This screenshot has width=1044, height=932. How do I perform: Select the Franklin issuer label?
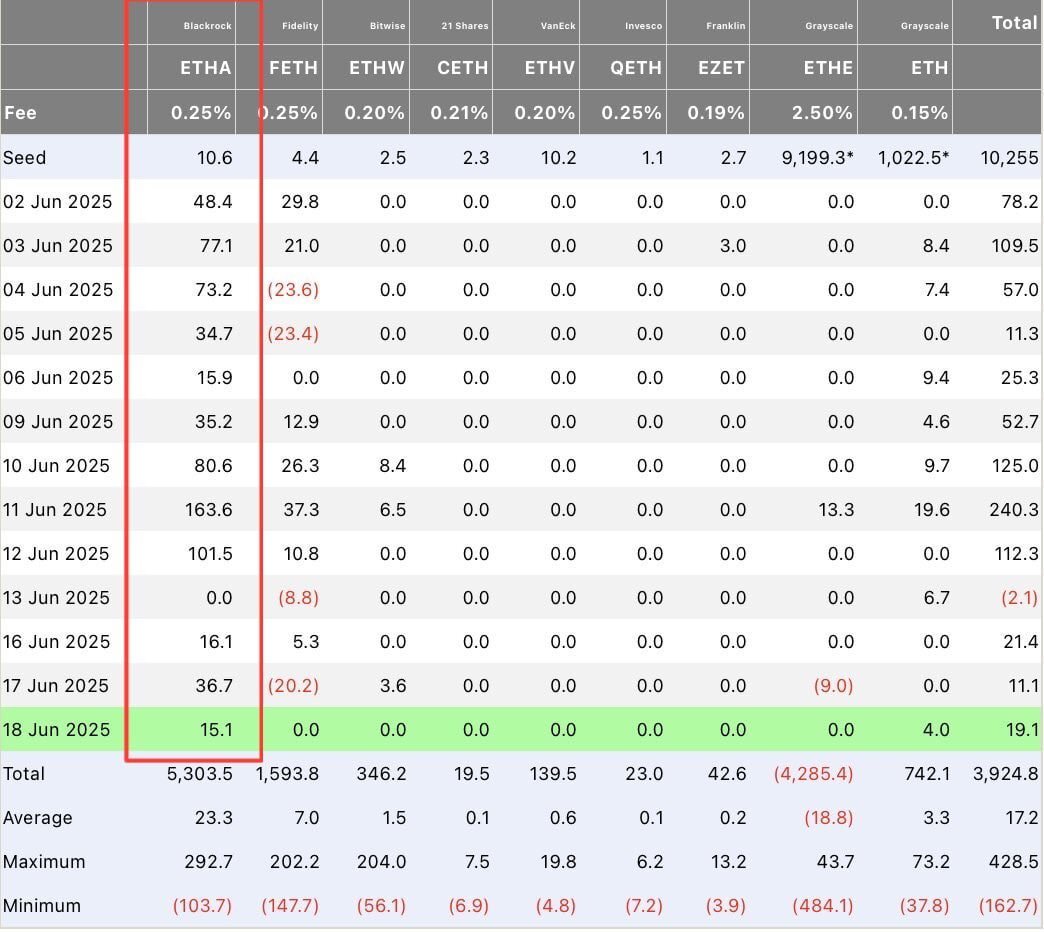(726, 26)
